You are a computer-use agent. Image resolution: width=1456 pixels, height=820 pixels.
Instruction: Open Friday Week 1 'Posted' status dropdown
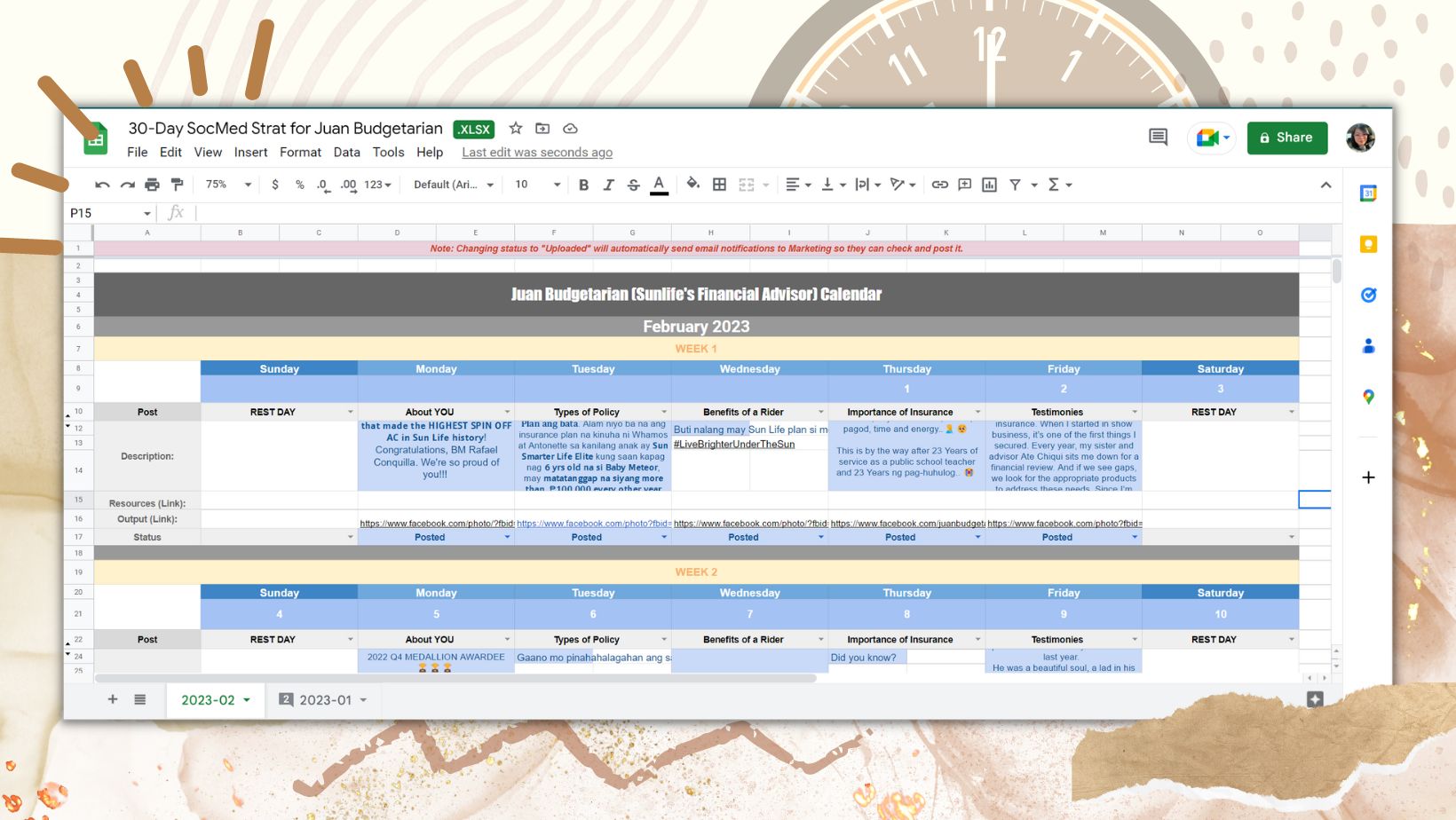pyautogui.click(x=1135, y=537)
